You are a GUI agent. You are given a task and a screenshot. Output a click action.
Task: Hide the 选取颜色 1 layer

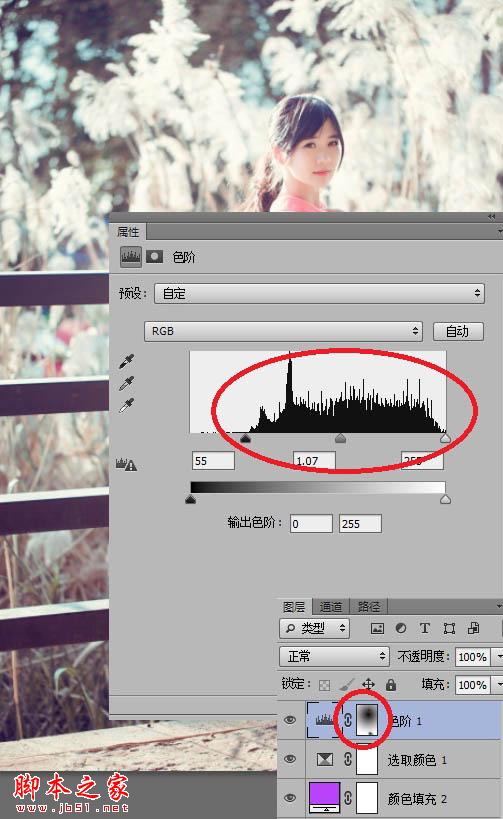pos(290,759)
